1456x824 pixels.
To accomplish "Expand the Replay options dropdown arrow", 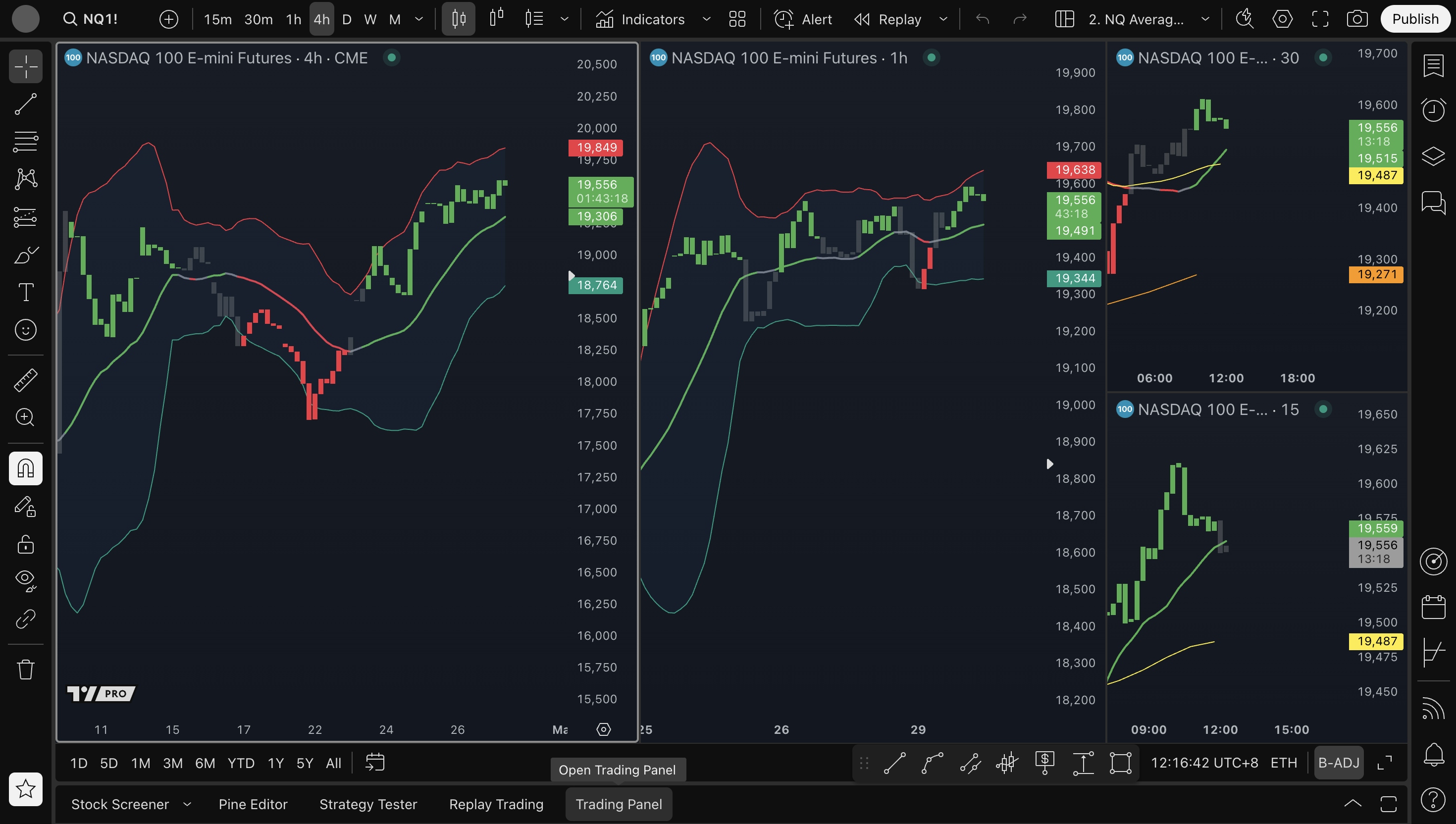I will tap(943, 19).
